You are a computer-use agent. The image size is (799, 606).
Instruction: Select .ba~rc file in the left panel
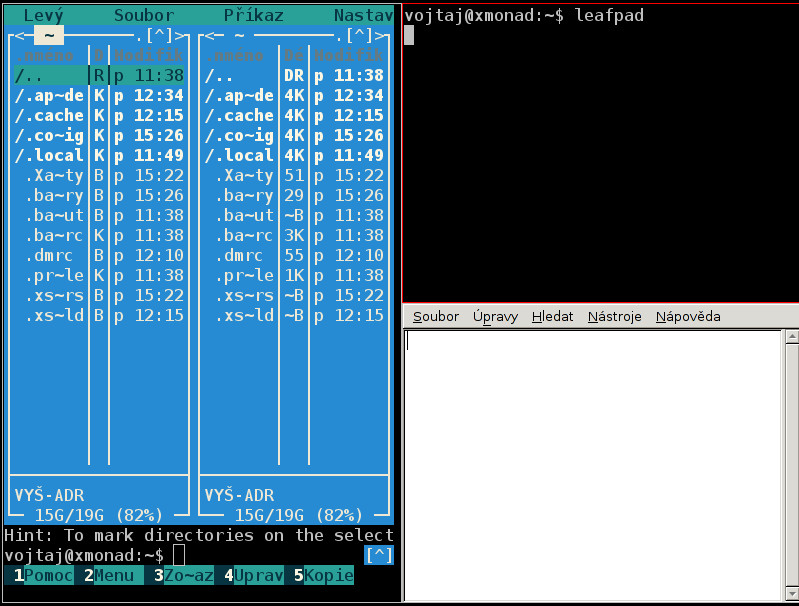pos(99,235)
